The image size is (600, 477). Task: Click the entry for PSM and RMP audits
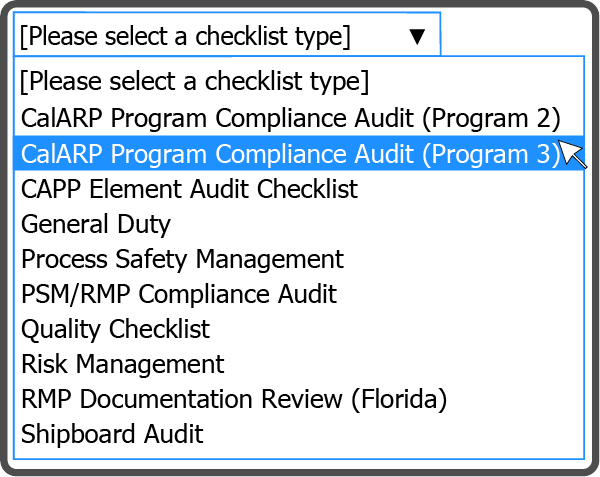pos(179,294)
